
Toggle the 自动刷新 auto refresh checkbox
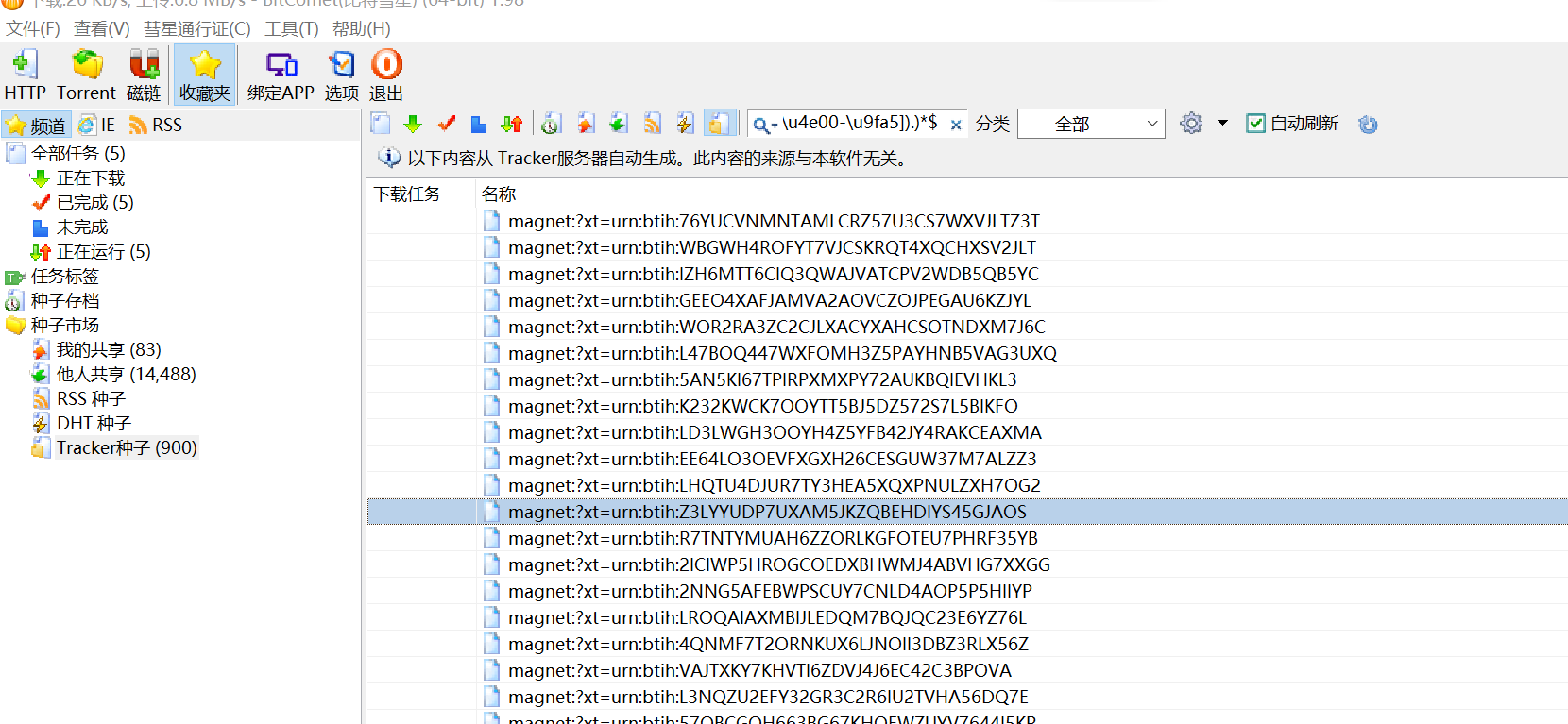click(1255, 124)
